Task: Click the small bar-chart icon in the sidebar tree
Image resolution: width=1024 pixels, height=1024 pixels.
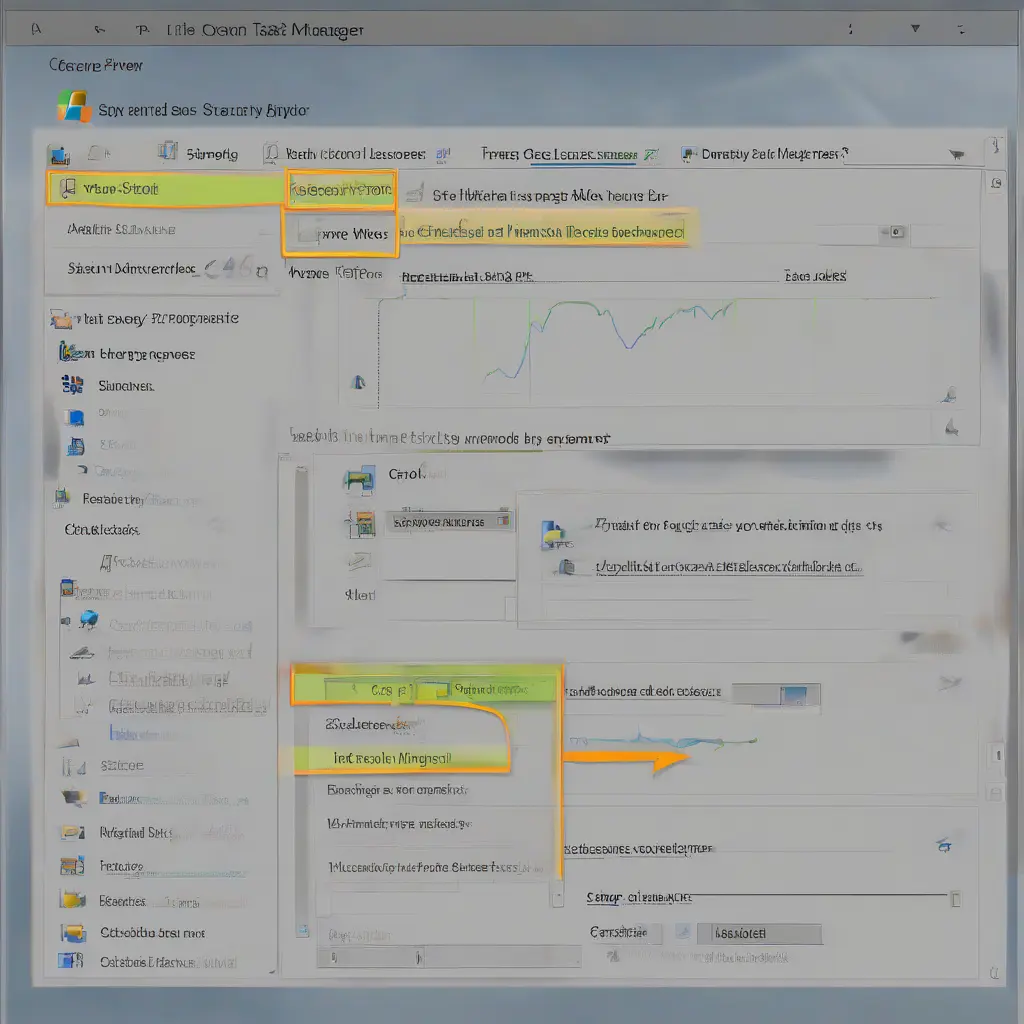Action: (x=86, y=679)
